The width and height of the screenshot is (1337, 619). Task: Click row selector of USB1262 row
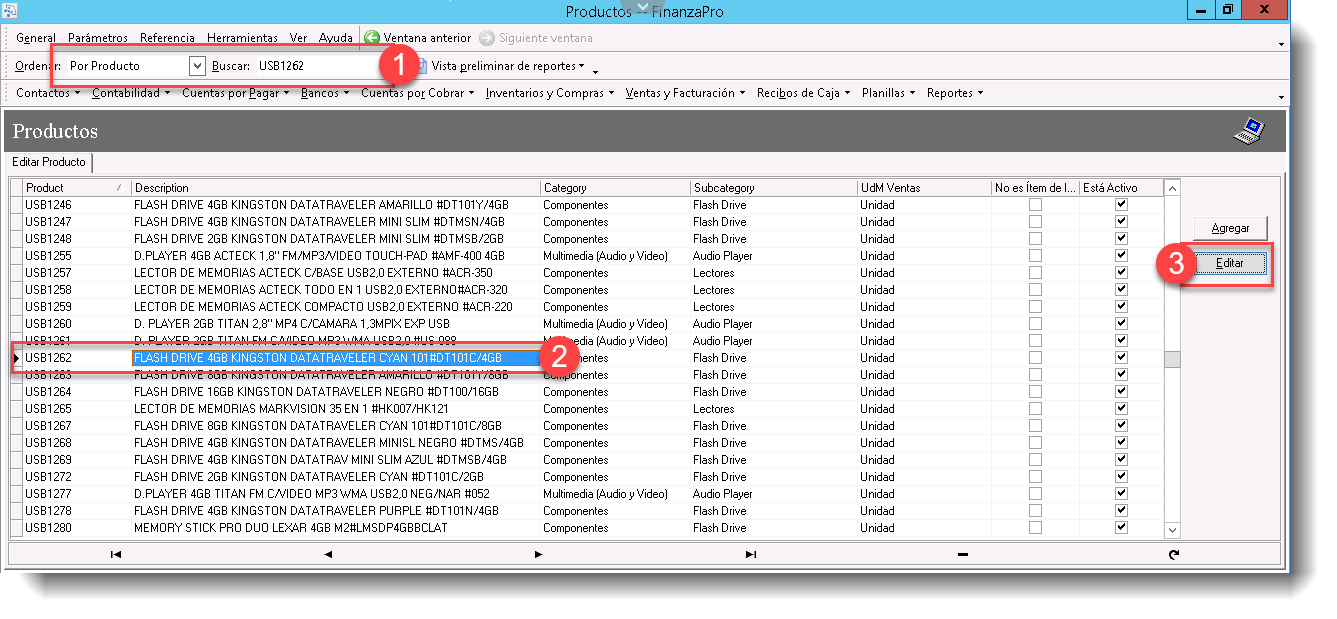[x=16, y=358]
